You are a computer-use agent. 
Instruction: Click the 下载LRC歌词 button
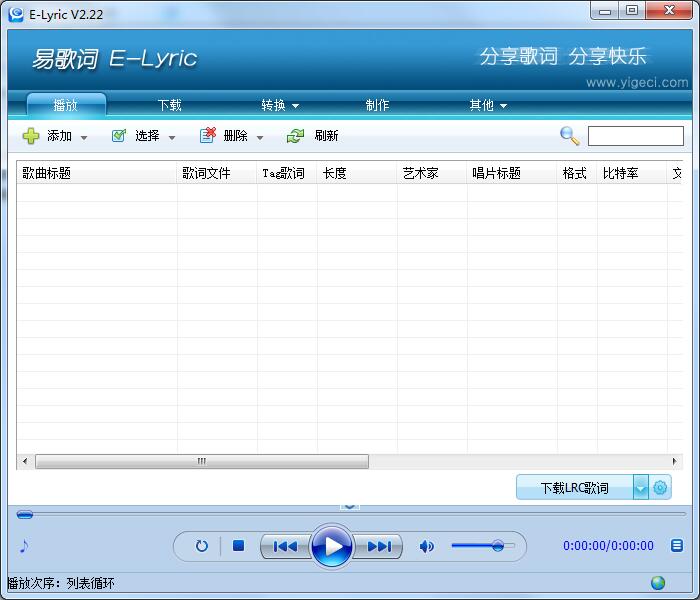[x=574, y=488]
